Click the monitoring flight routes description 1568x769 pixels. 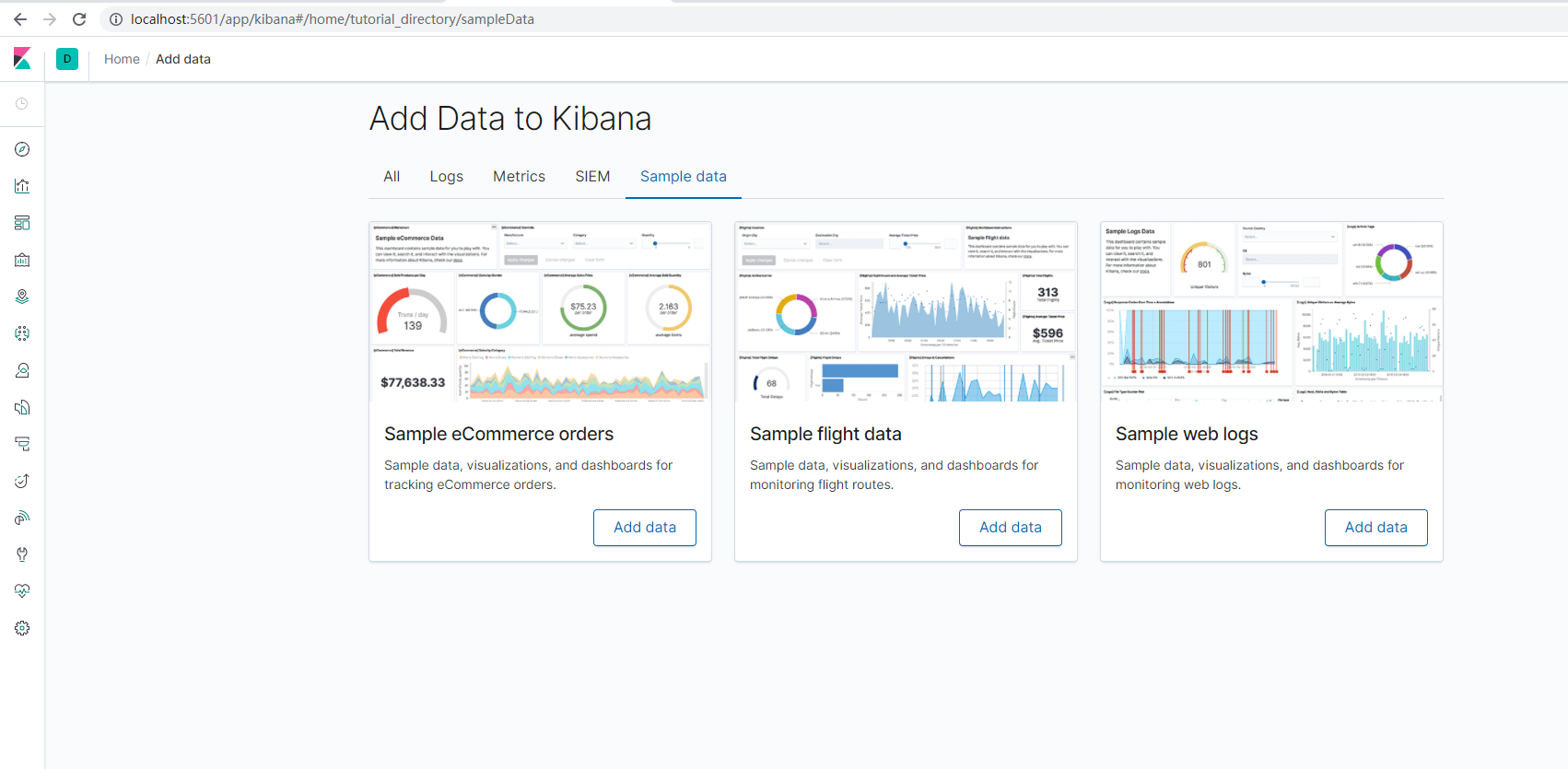coord(894,475)
